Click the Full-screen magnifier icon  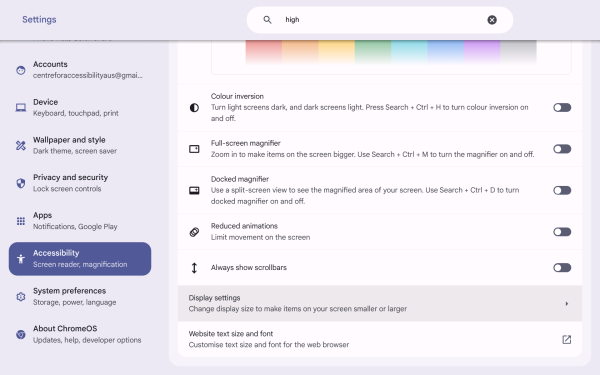coord(194,149)
